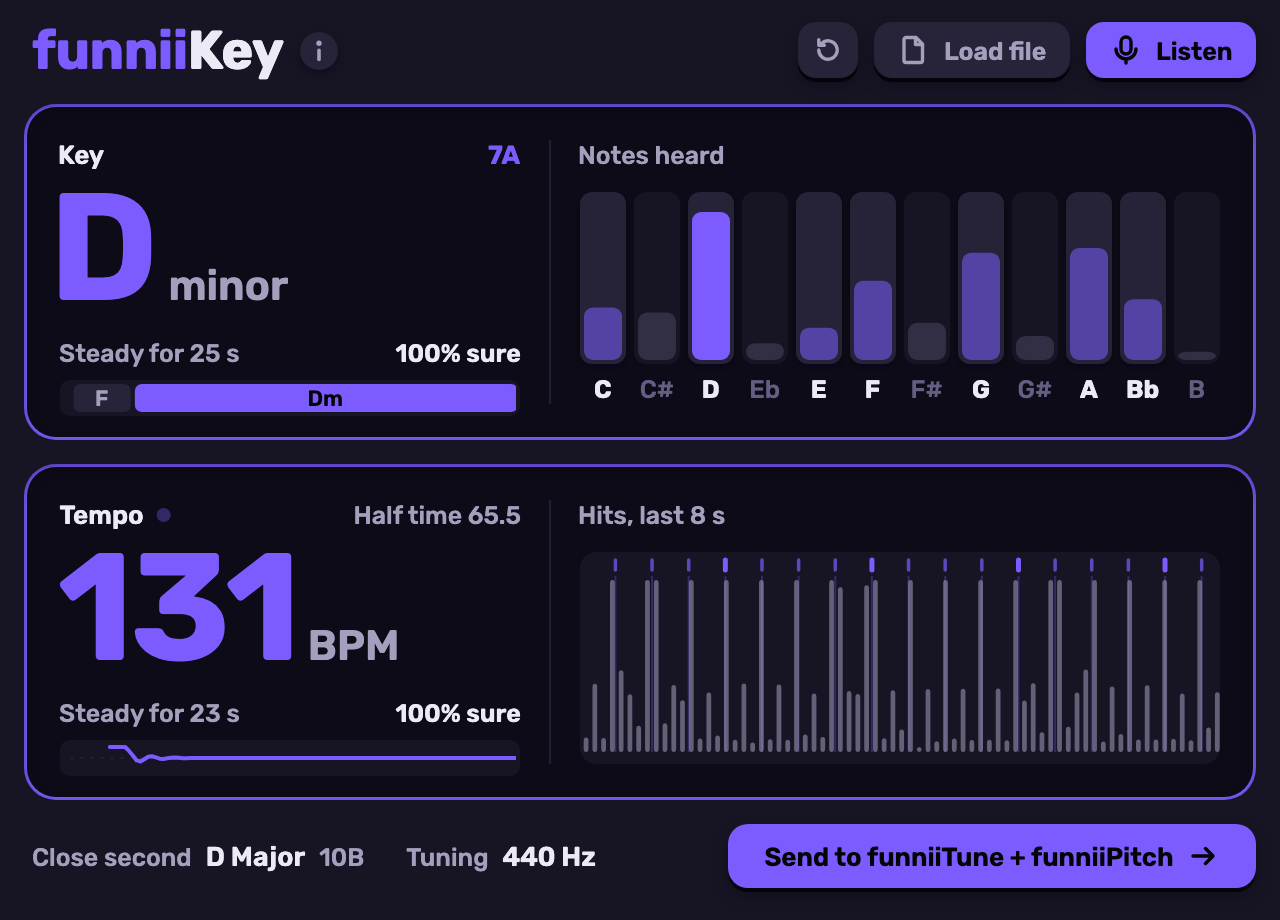Click the info icon beside funniiKey logo

coord(319,51)
